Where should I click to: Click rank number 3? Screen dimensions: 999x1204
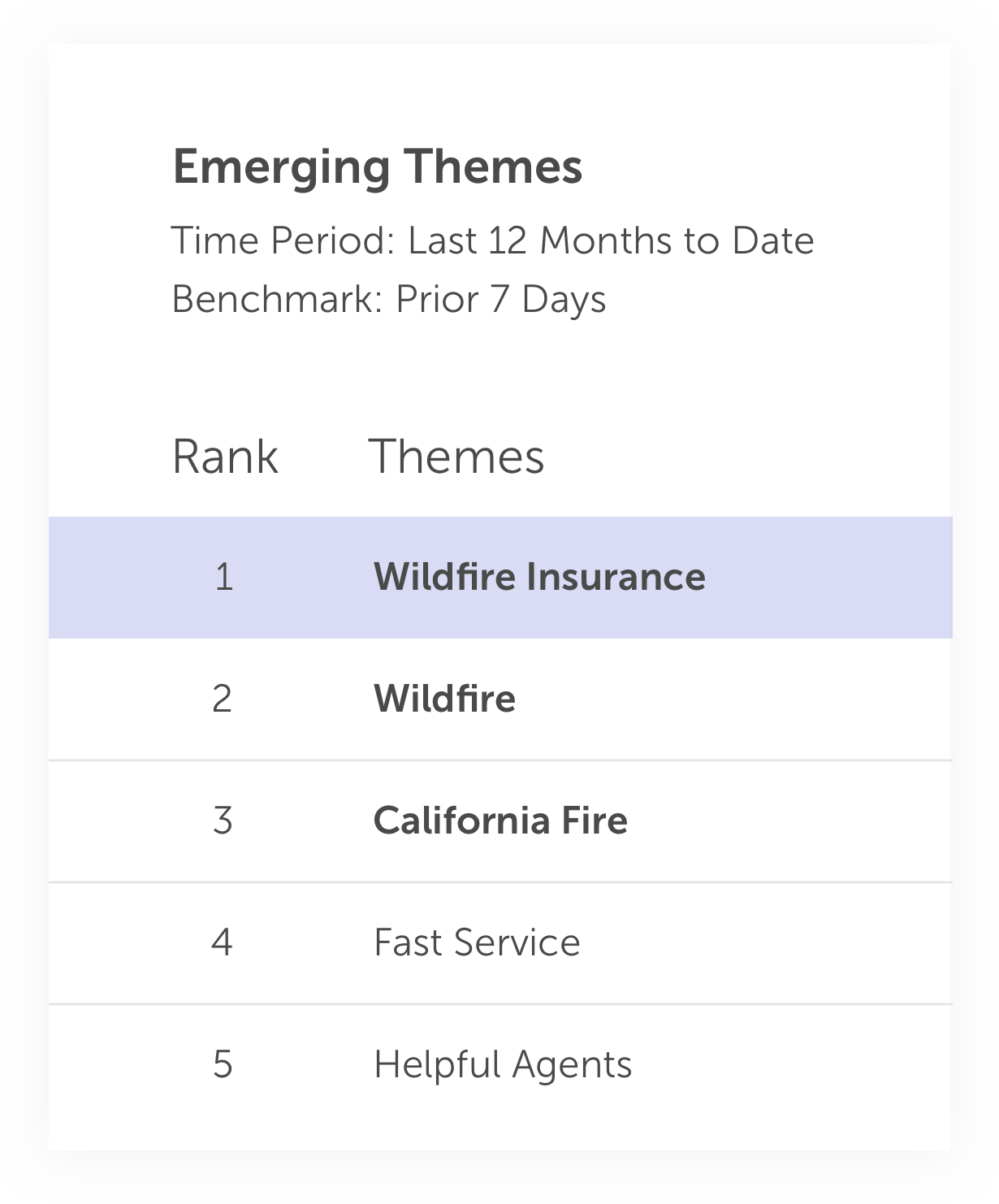point(222,821)
